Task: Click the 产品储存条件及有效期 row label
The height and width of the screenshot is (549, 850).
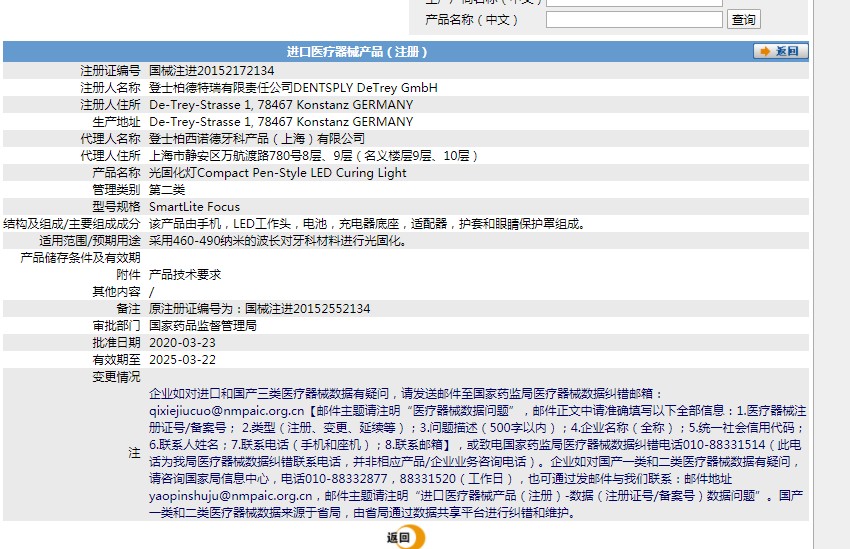Action: click(x=80, y=258)
